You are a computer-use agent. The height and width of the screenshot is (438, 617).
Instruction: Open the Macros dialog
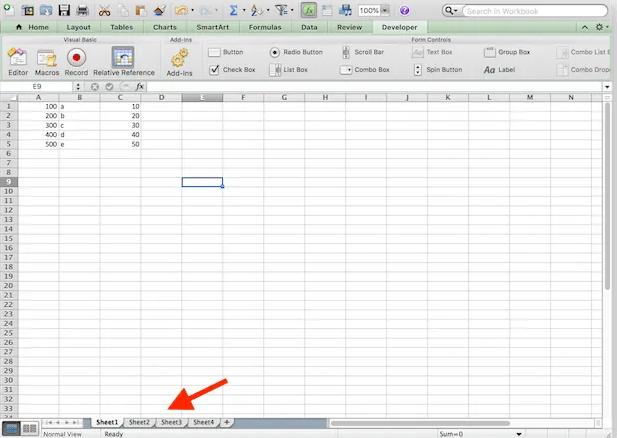point(47,61)
